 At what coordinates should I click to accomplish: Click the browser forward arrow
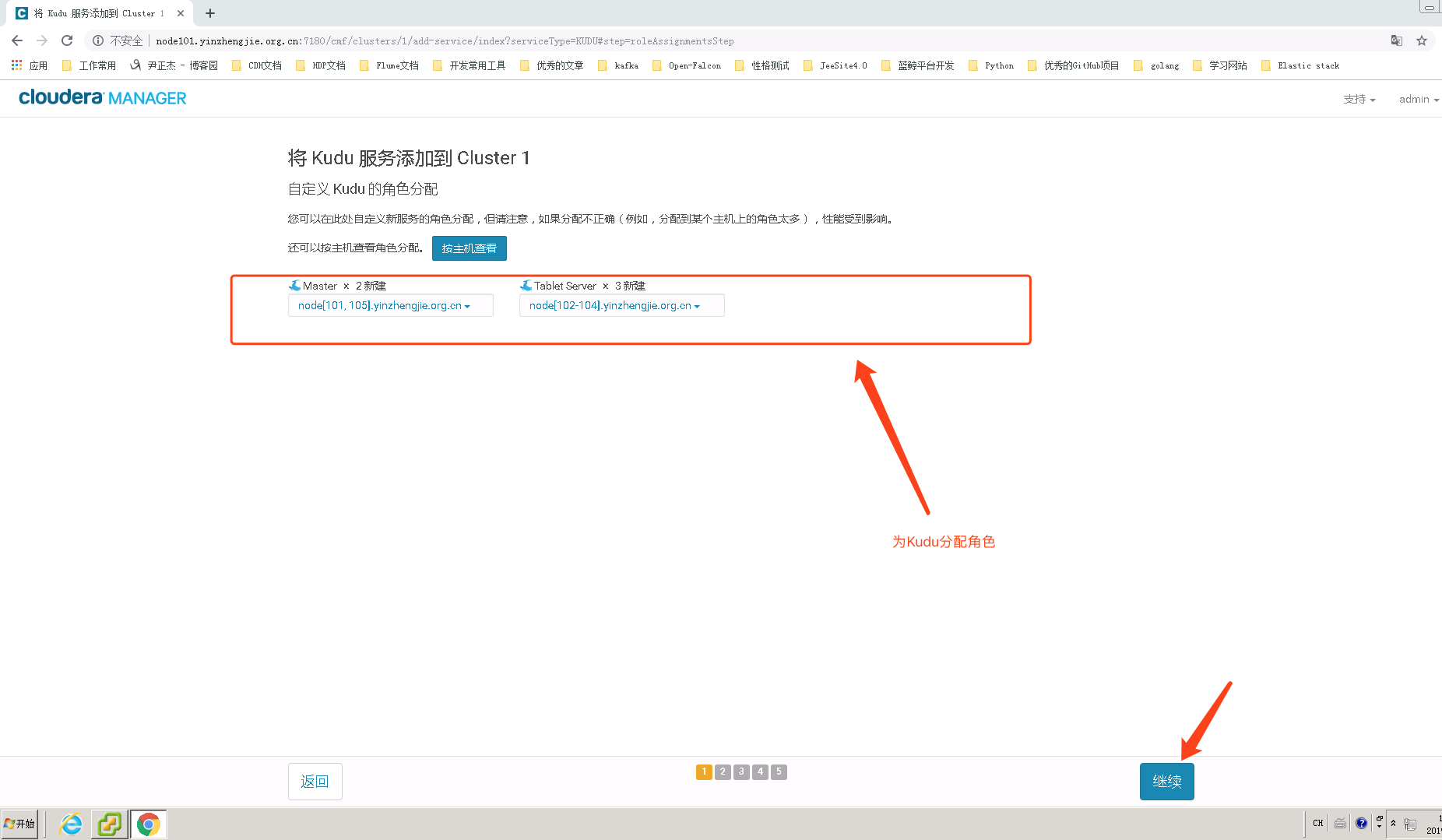[42, 40]
